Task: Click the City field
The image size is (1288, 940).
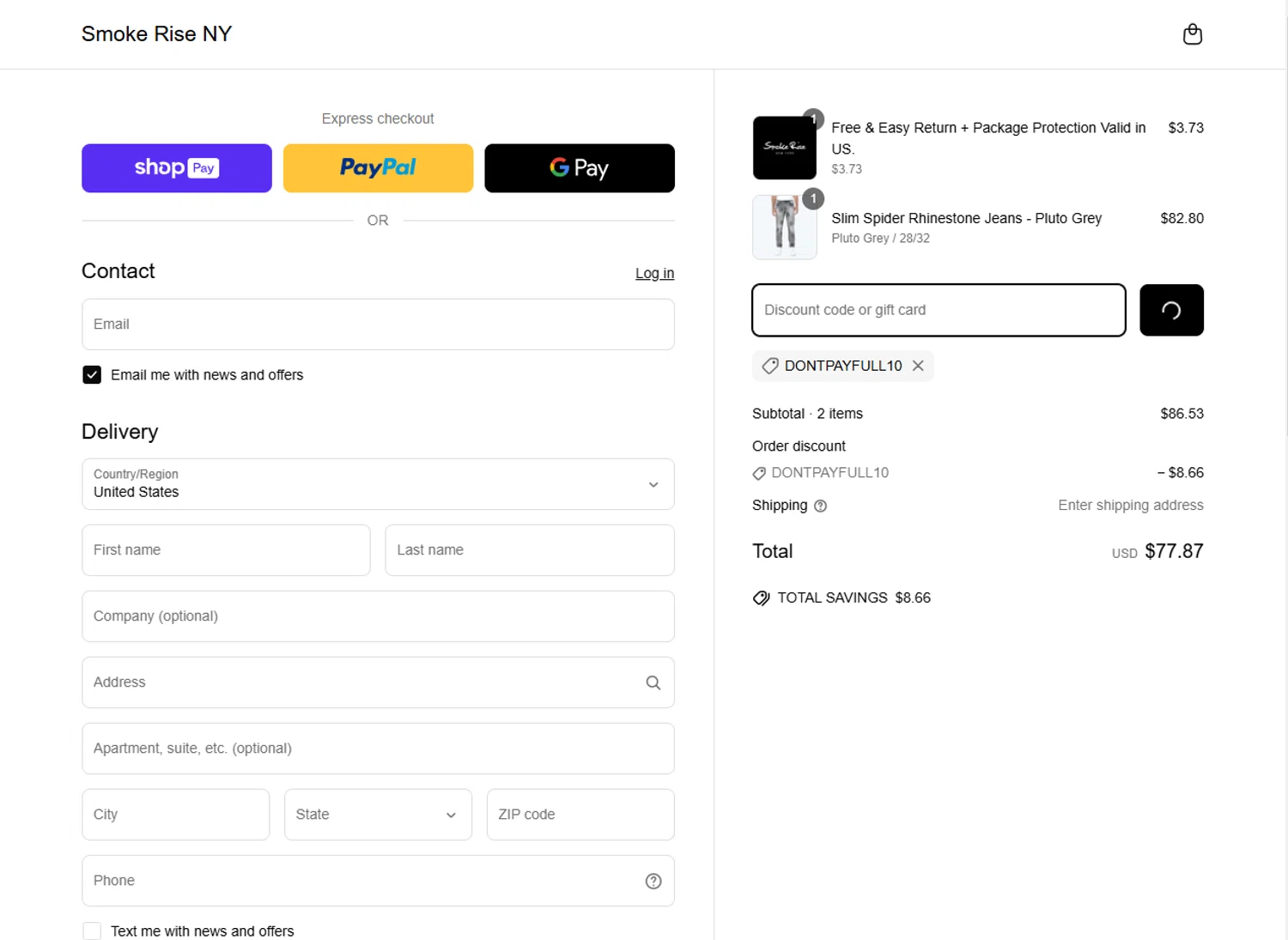Action: pyautogui.click(x=175, y=815)
